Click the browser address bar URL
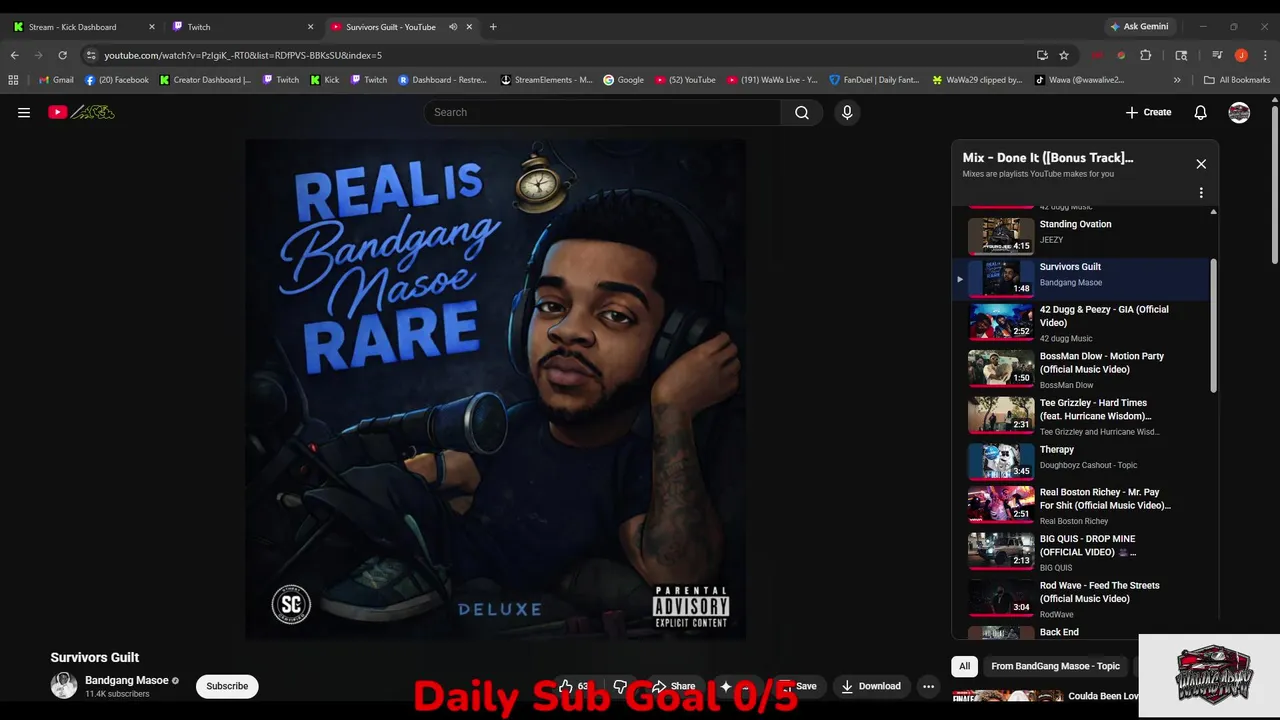 click(x=243, y=55)
